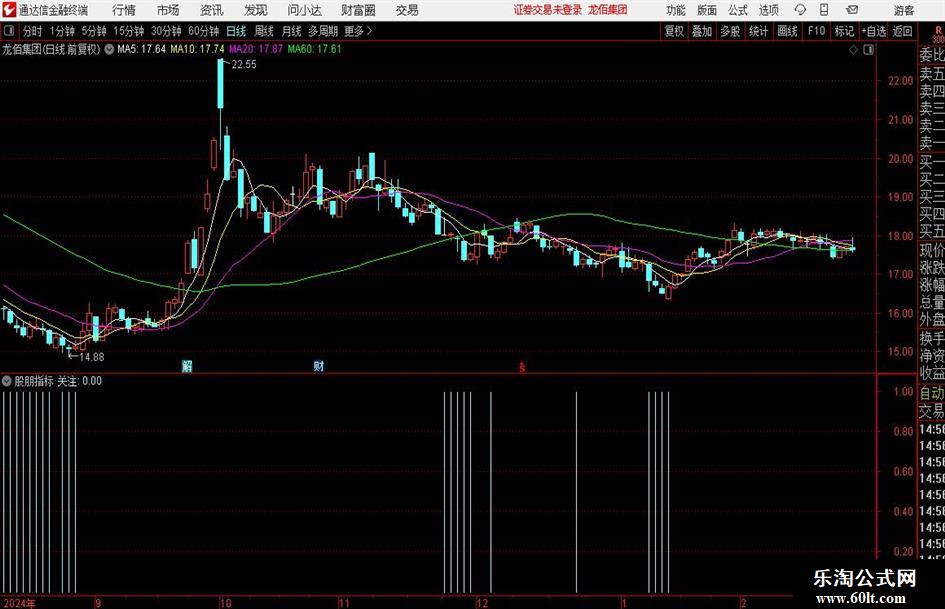Expand the 更多 periods list
945x609 pixels.
point(359,31)
